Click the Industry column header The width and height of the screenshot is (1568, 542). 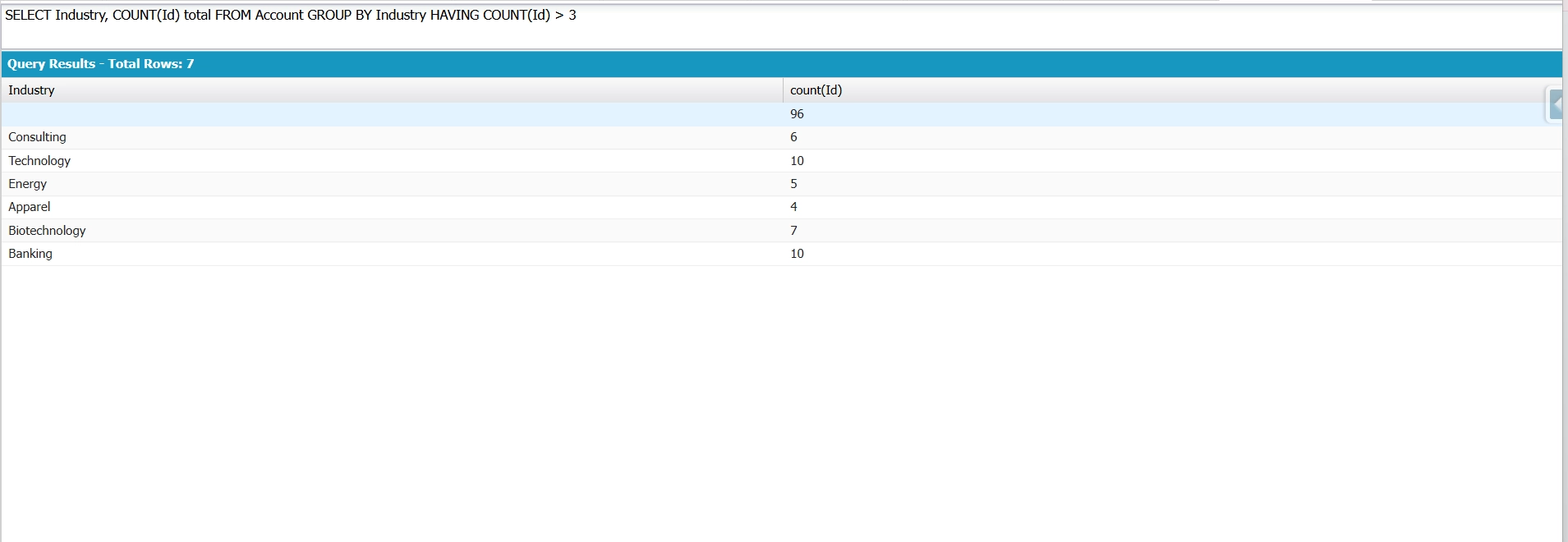click(392, 90)
